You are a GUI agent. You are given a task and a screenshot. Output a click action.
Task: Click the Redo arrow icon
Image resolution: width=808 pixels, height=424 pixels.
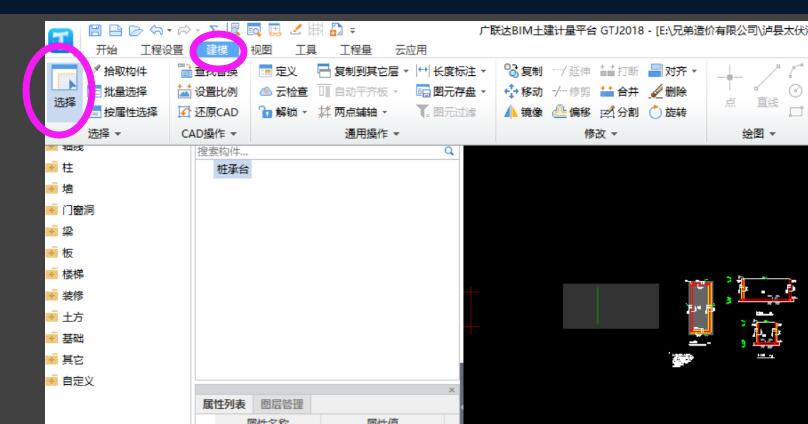(184, 30)
